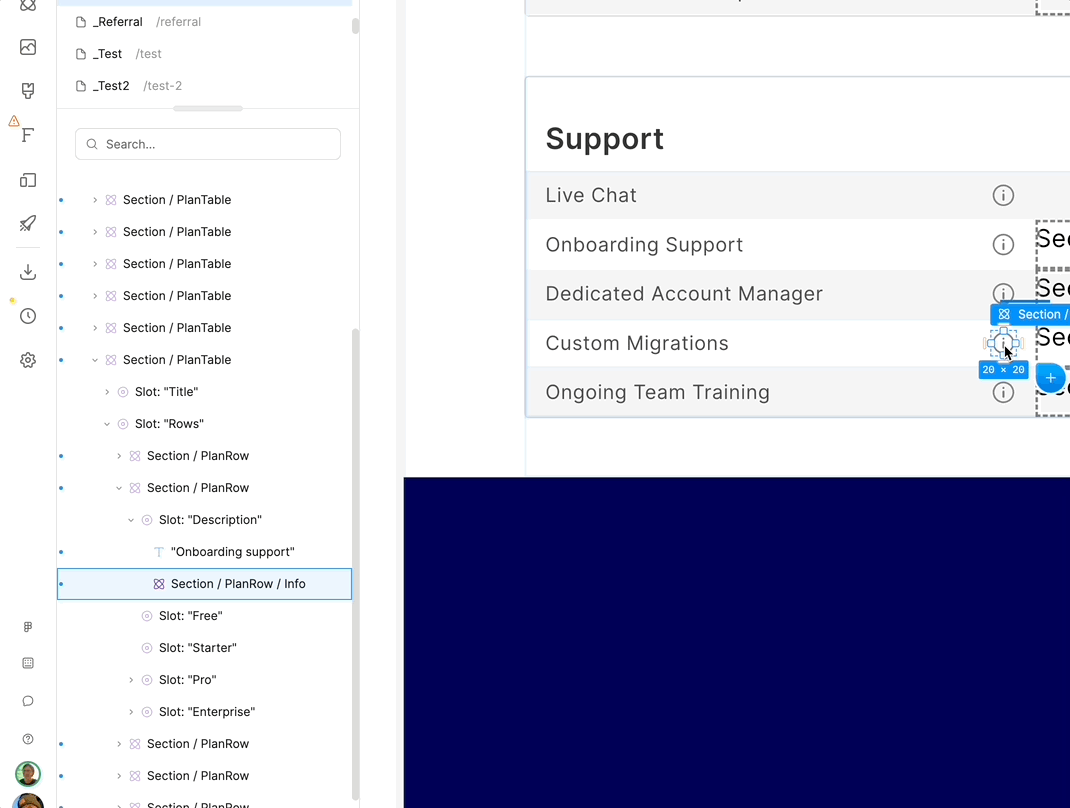Click the Figma icon in sidebar

tap(28, 627)
